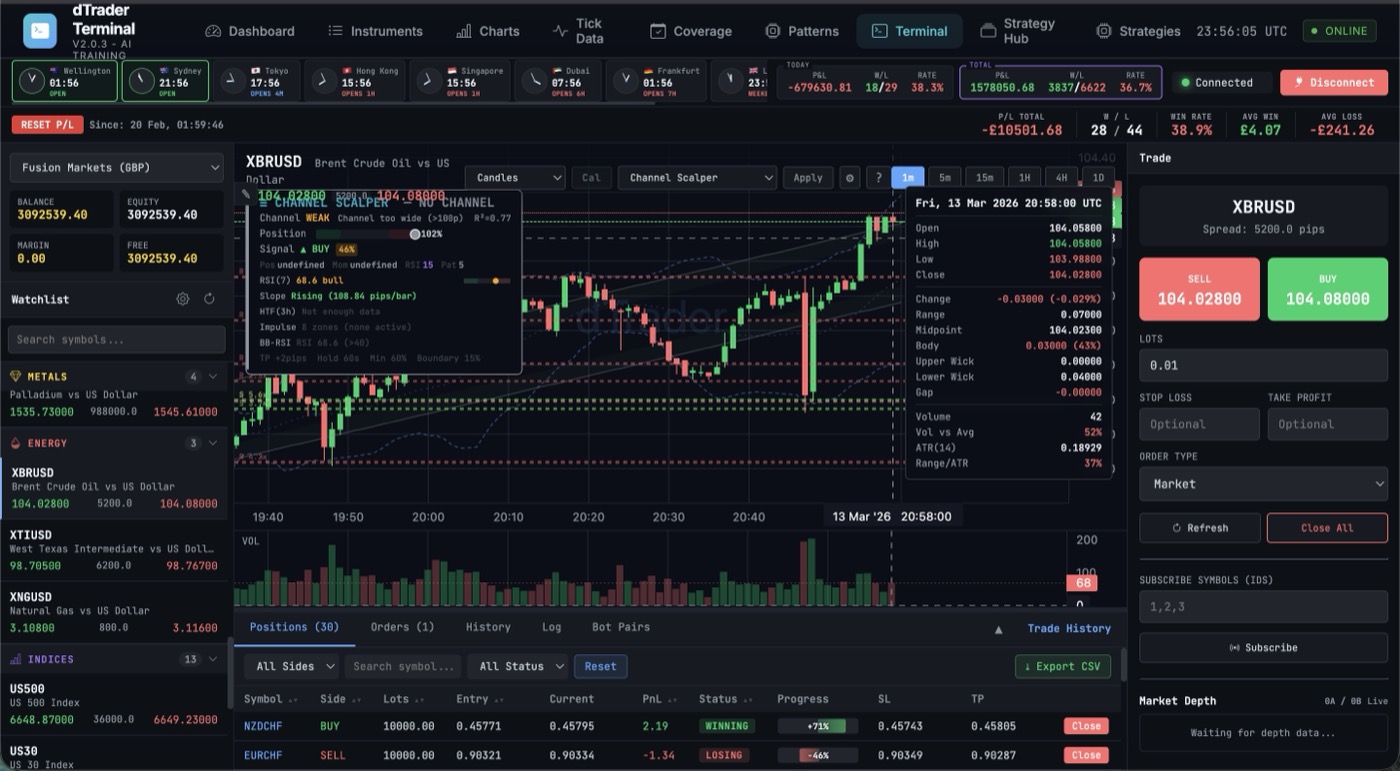Open the Candles chart type dropdown

click(514, 177)
